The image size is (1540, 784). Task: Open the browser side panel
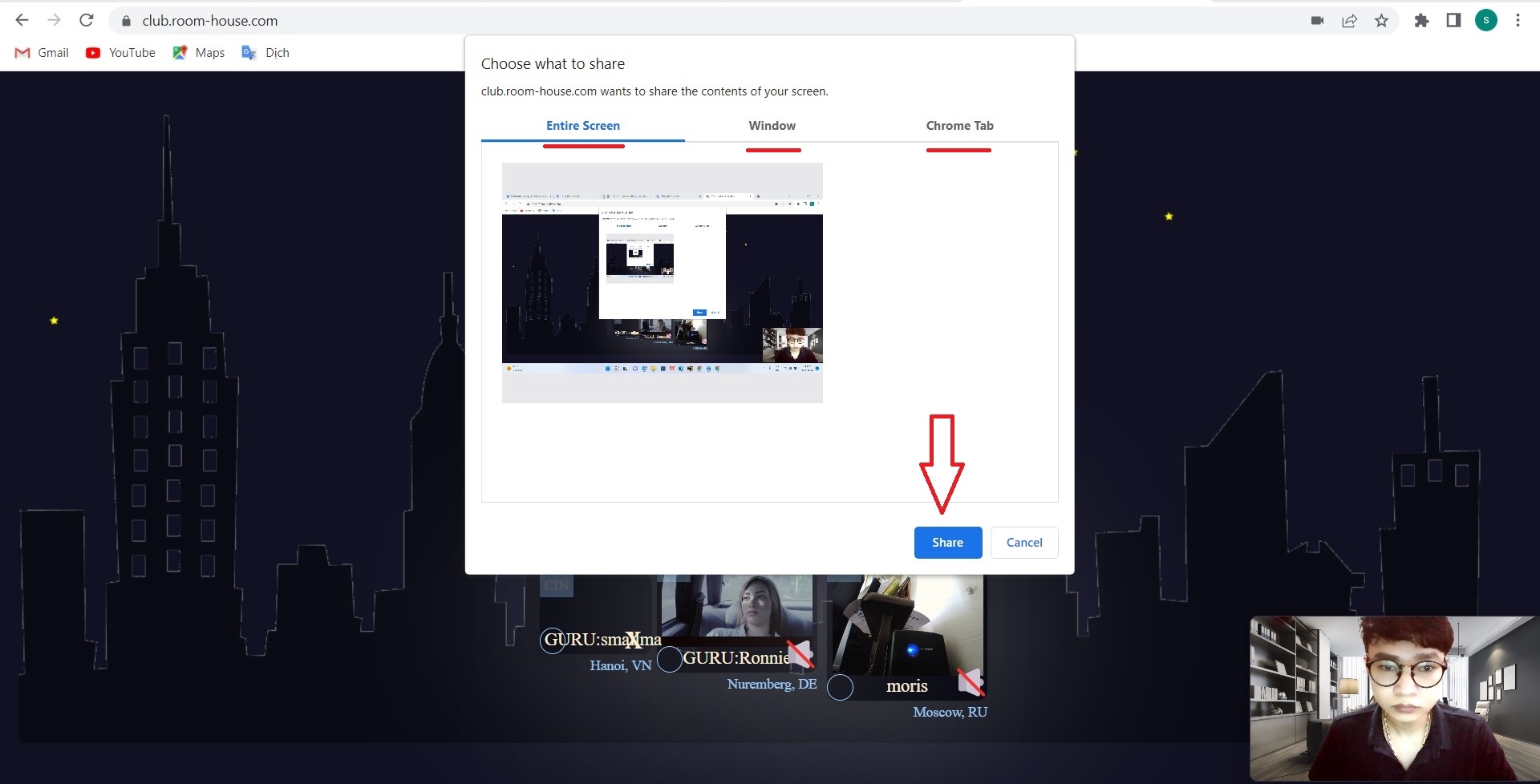point(1453,21)
